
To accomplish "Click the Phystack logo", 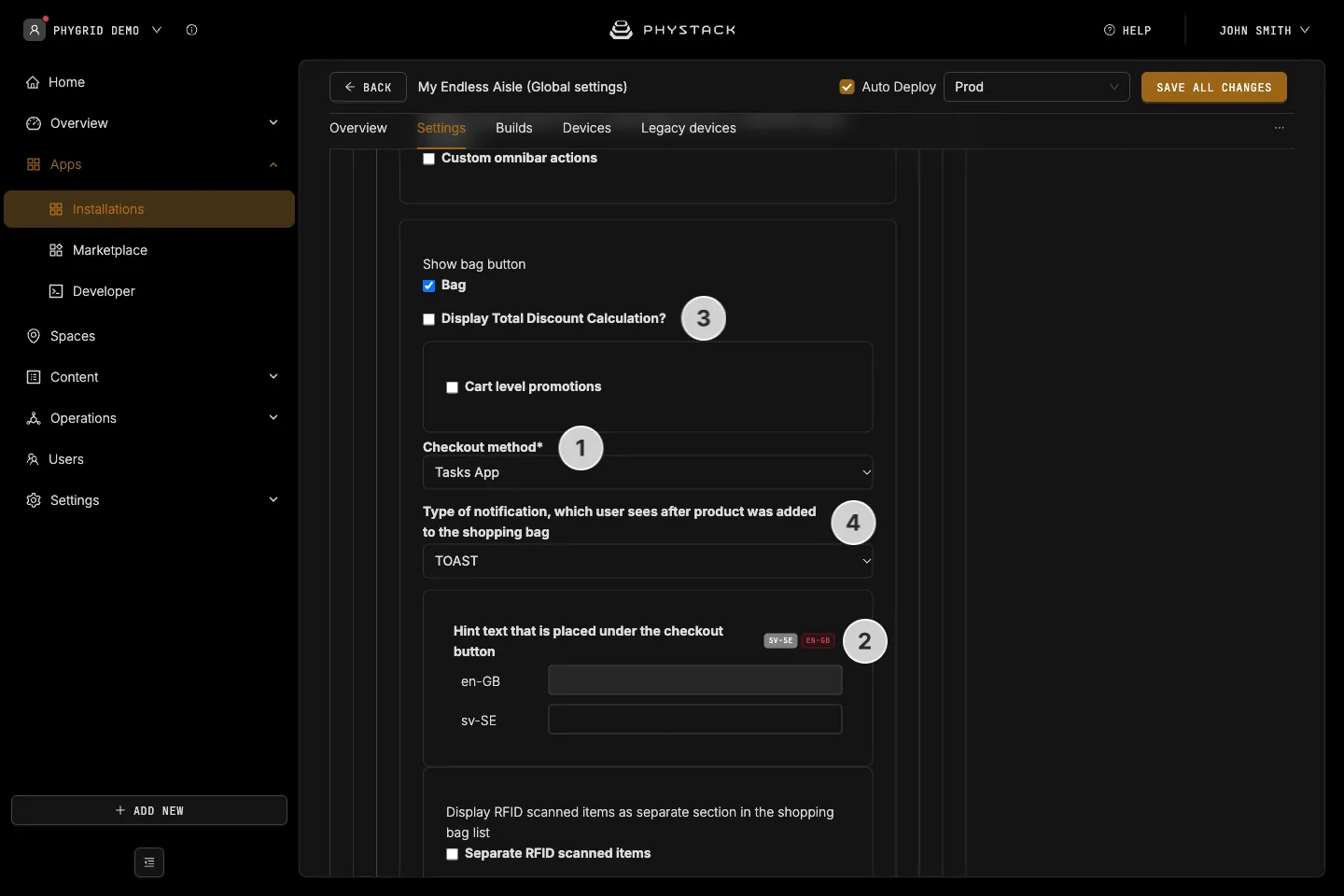I will point(672,30).
